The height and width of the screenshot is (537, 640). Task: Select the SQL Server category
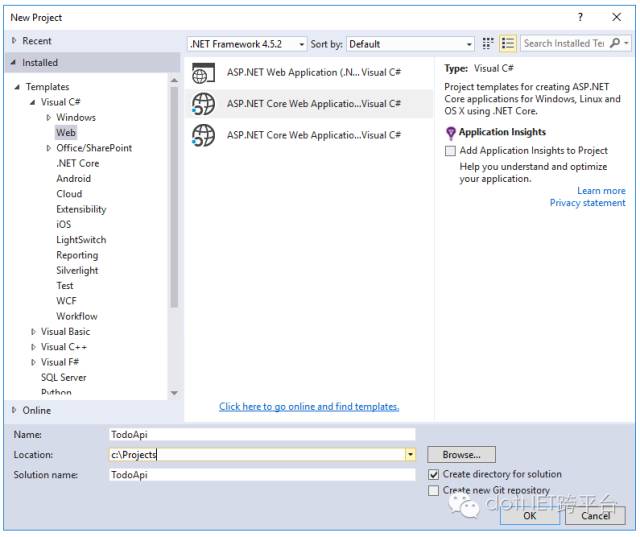pyautogui.click(x=63, y=377)
